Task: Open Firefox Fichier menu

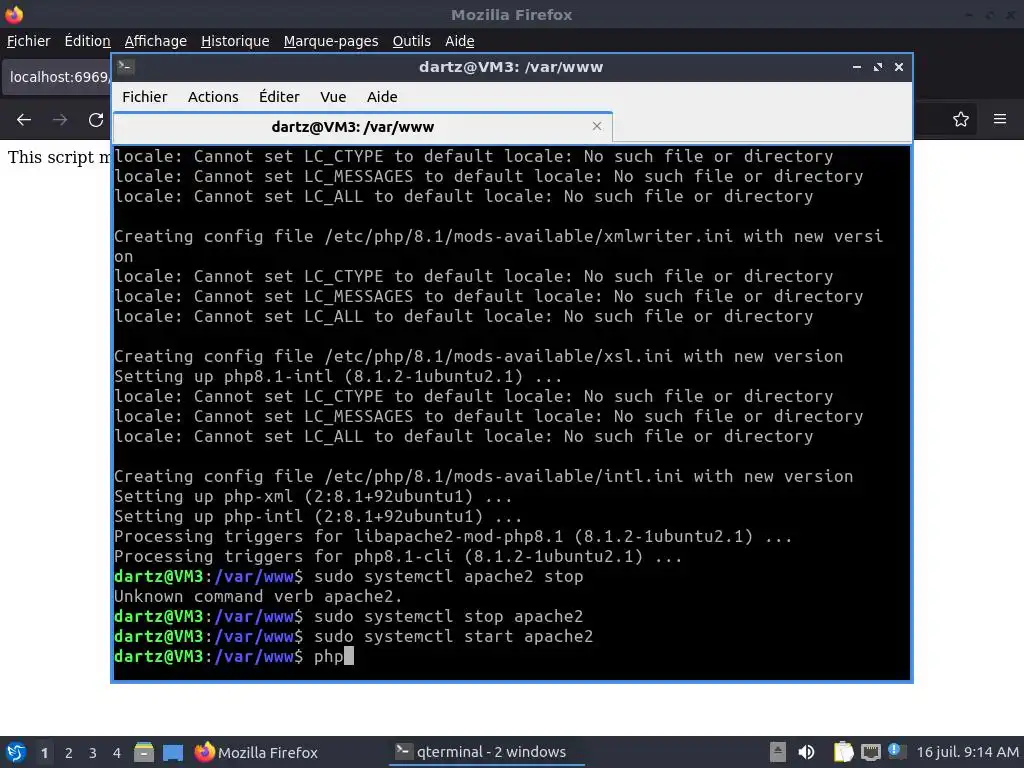Action: (x=28, y=41)
